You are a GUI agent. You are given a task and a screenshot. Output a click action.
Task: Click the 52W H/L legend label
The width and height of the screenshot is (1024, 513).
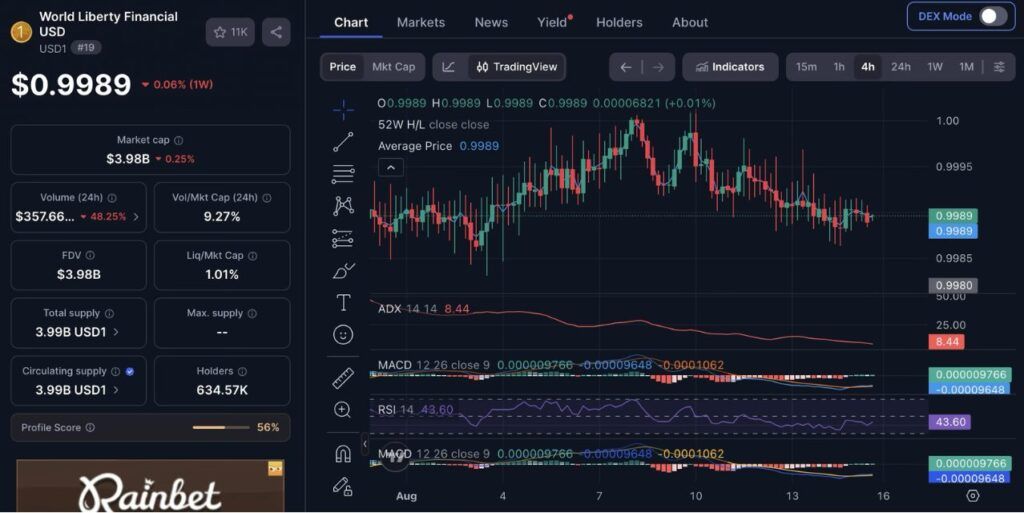(402, 125)
